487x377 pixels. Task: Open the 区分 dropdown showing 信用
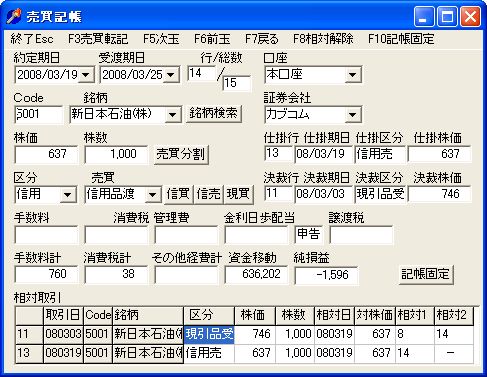click(x=68, y=195)
